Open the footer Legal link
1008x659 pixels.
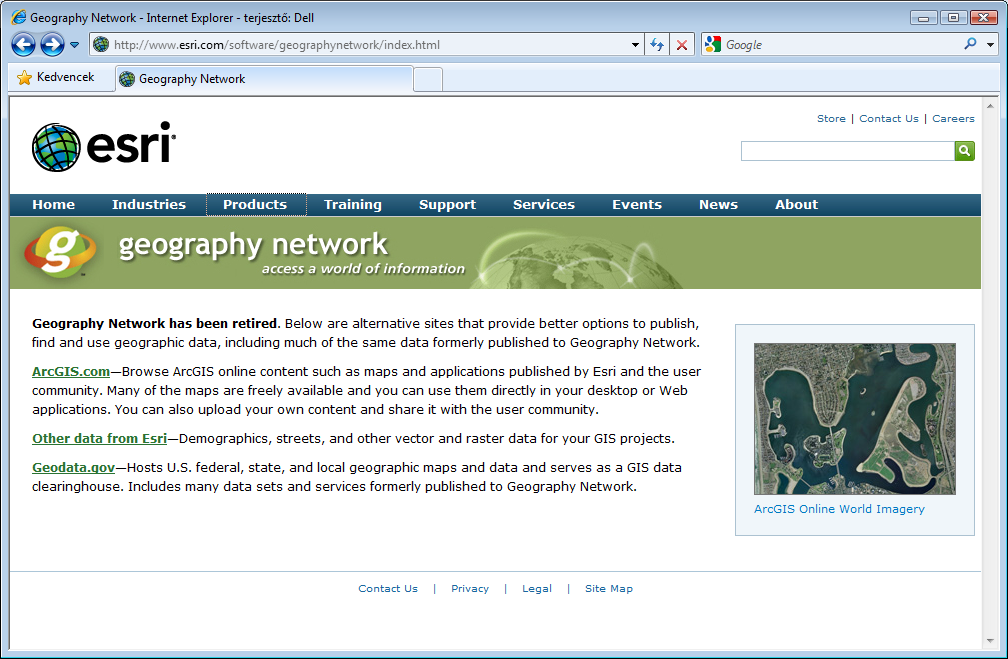click(x=537, y=588)
